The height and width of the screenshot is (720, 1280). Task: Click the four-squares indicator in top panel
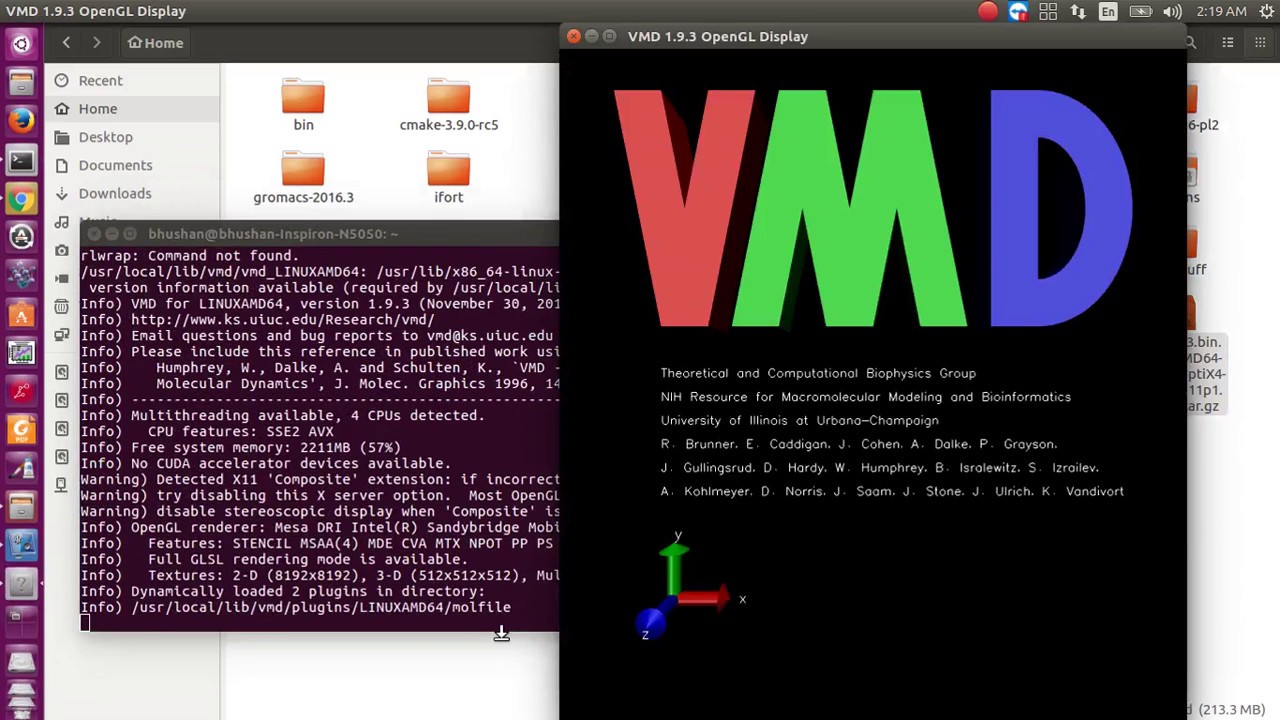point(1048,12)
